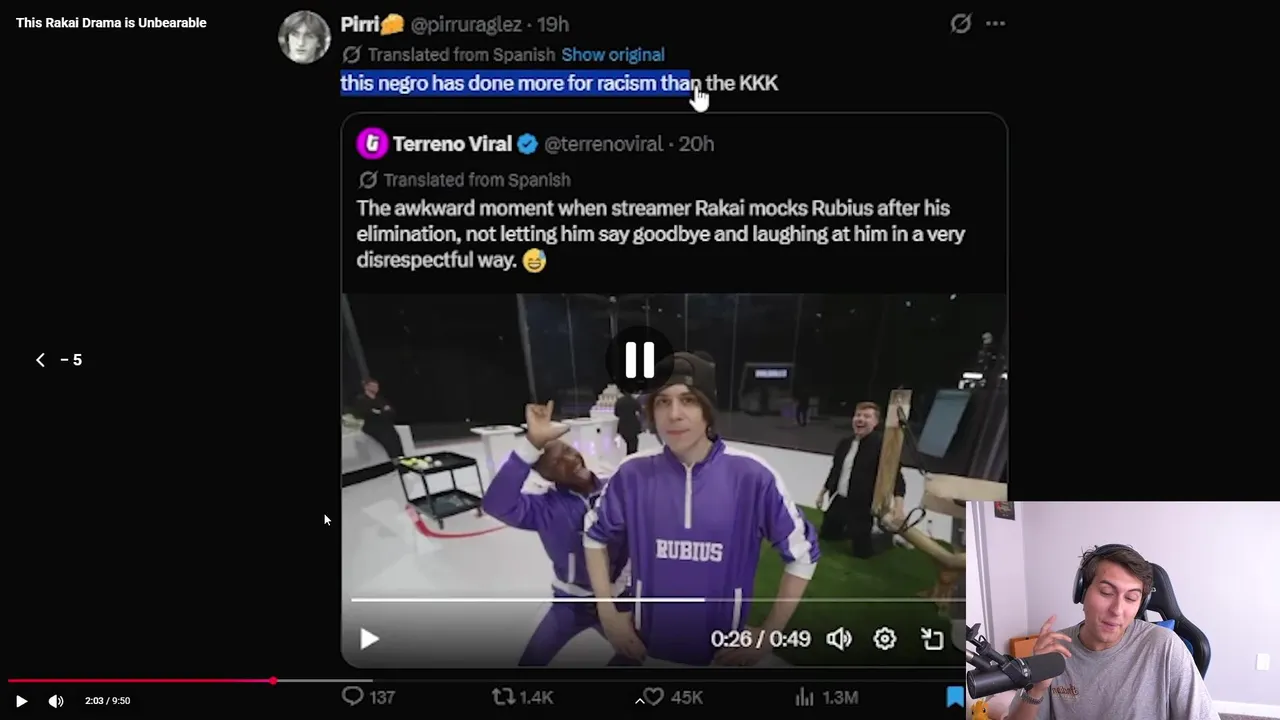Open the @terrenoviral quoted account handle
Screen dimensions: 1280x720
pyautogui.click(x=603, y=144)
